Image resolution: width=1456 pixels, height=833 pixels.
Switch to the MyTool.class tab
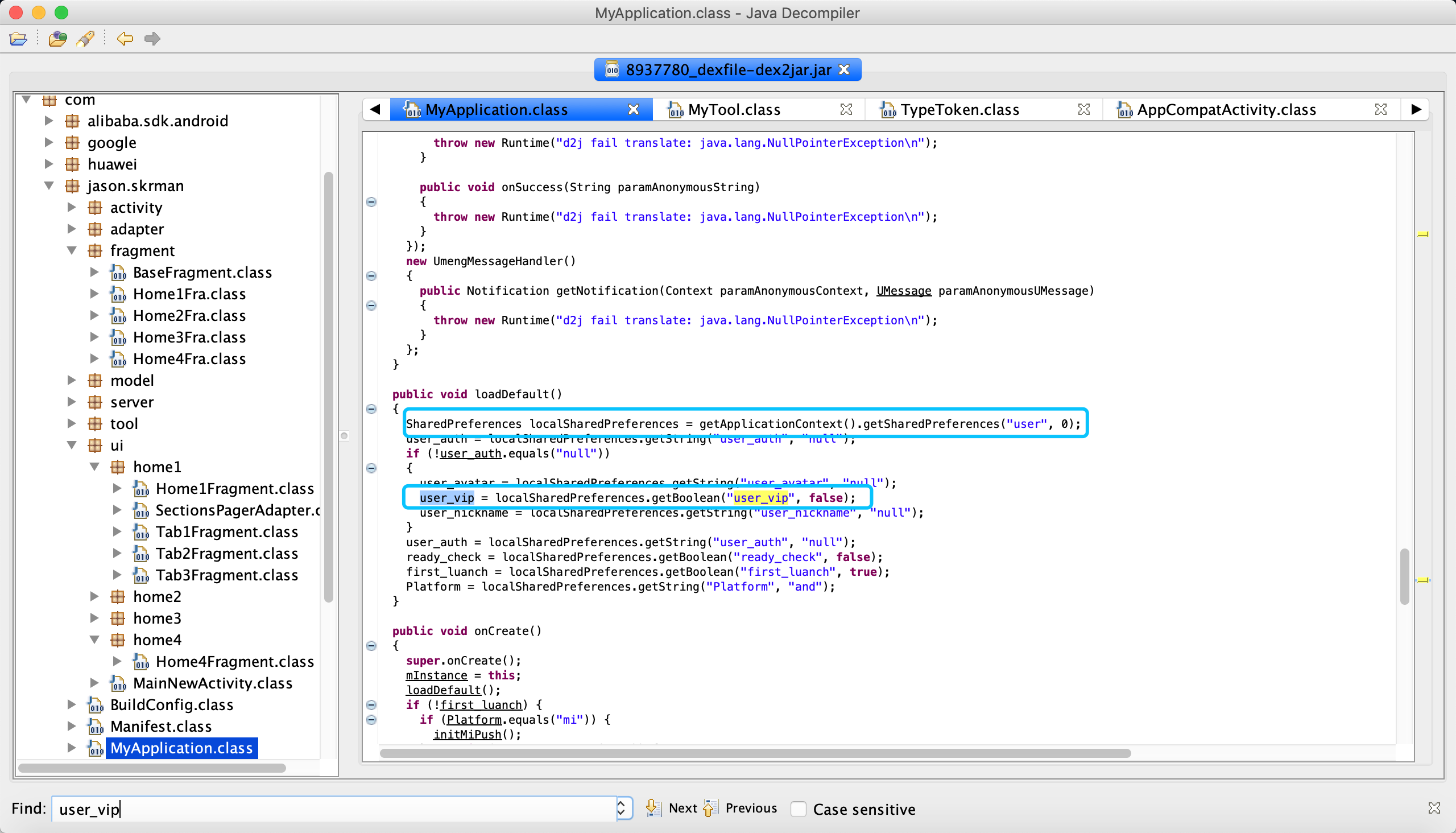pos(734,109)
